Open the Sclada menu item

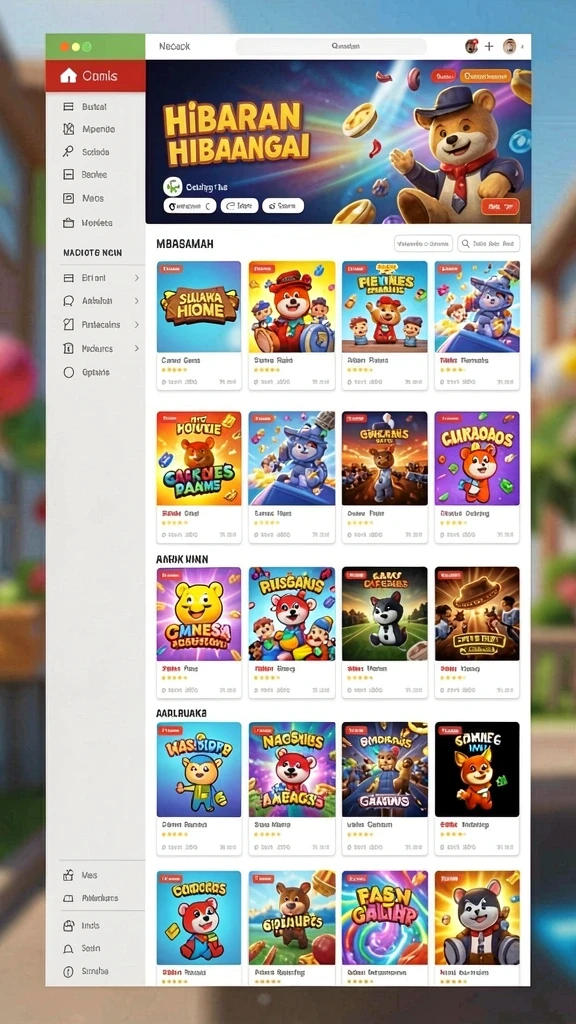pos(95,152)
